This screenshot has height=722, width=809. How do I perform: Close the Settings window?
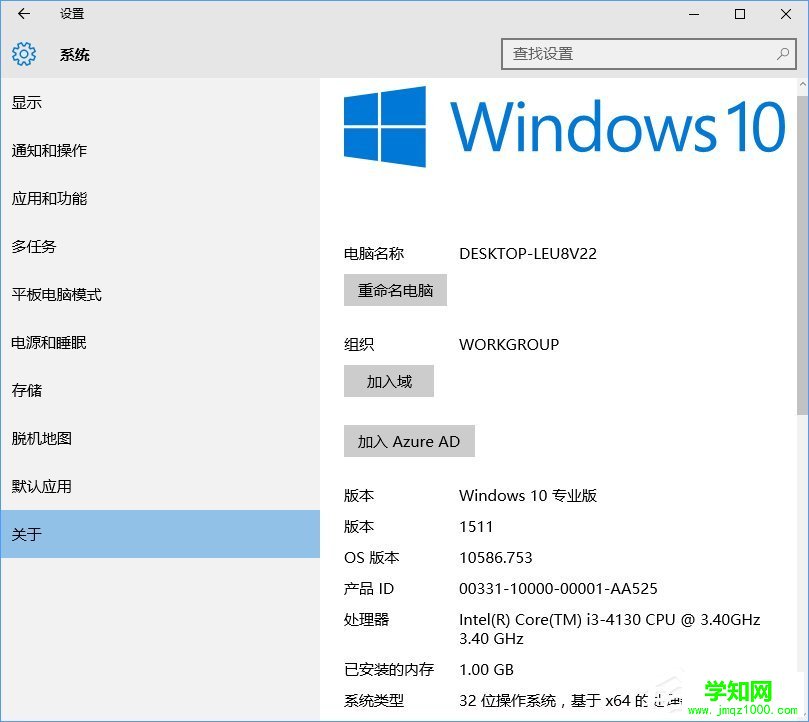pyautogui.click(x=786, y=14)
